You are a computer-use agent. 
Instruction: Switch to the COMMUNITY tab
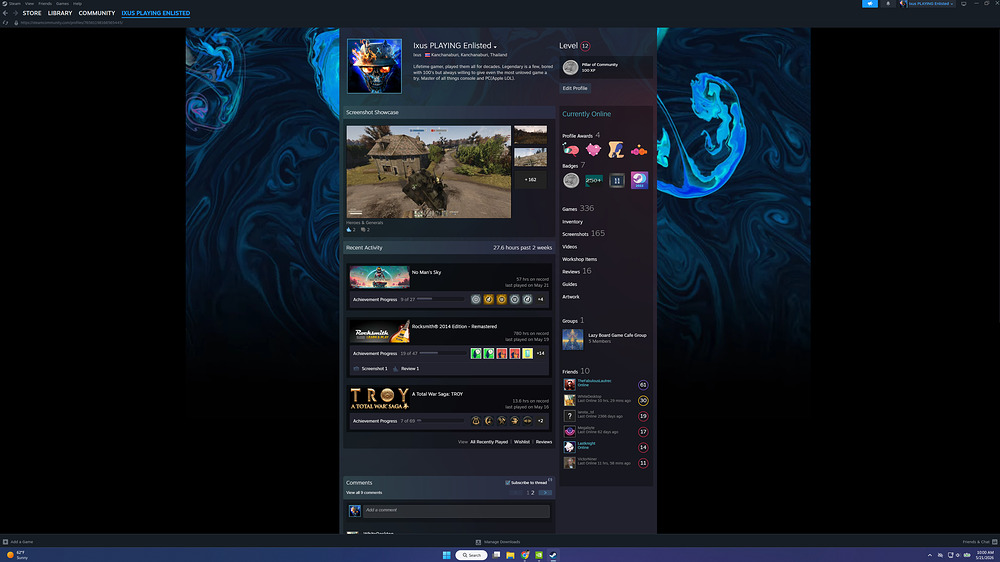tap(97, 13)
